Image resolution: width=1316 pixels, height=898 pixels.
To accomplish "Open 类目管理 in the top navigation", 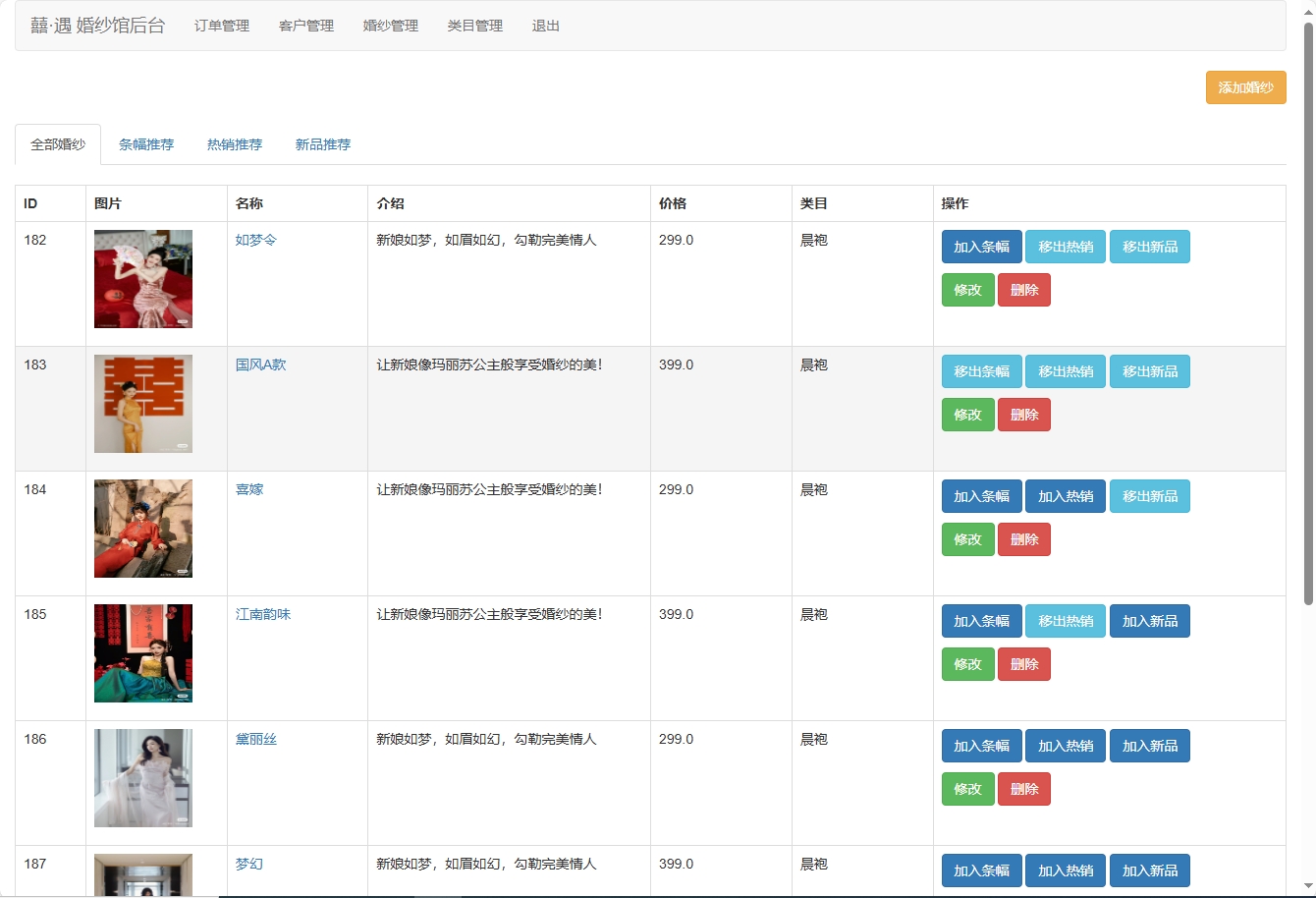I will pos(475,27).
